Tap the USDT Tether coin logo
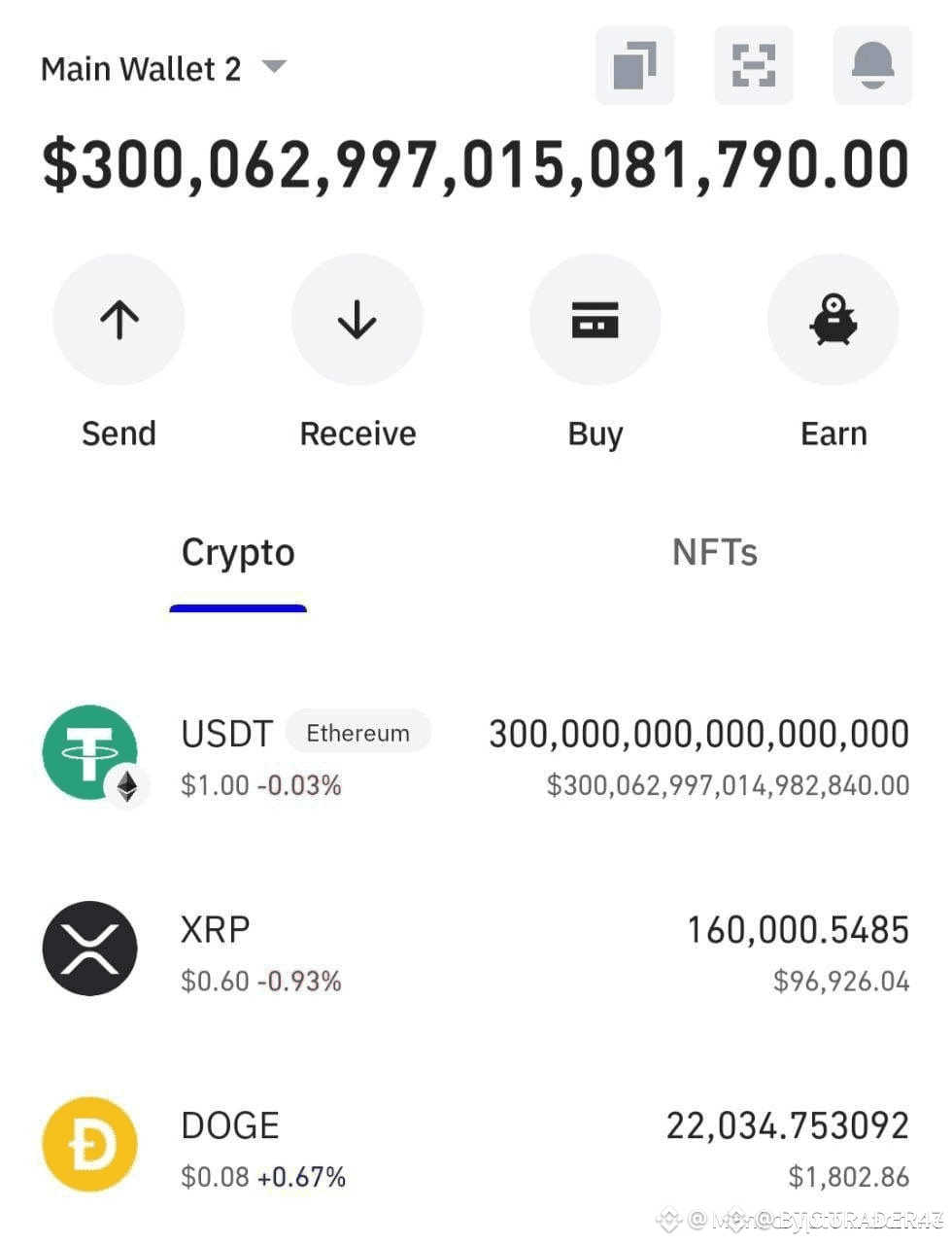The width and height of the screenshot is (952, 1244). (90, 752)
